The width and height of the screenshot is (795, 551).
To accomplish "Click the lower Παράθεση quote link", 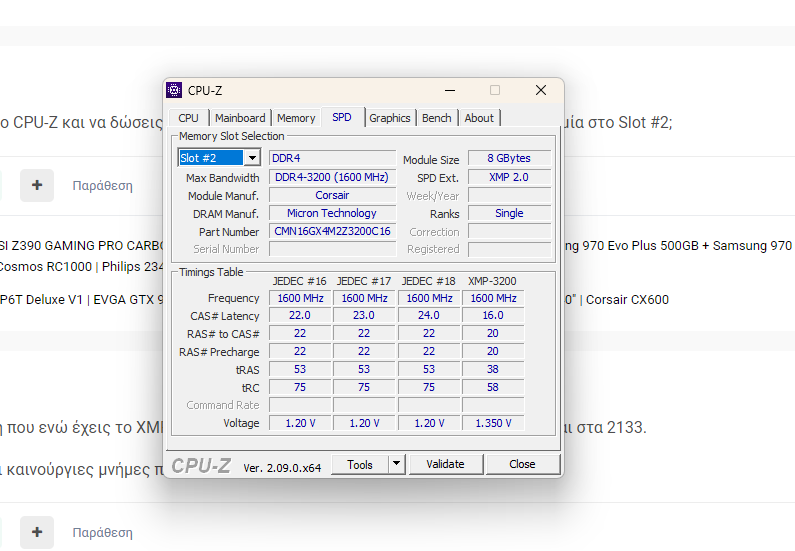I will click(x=102, y=532).
